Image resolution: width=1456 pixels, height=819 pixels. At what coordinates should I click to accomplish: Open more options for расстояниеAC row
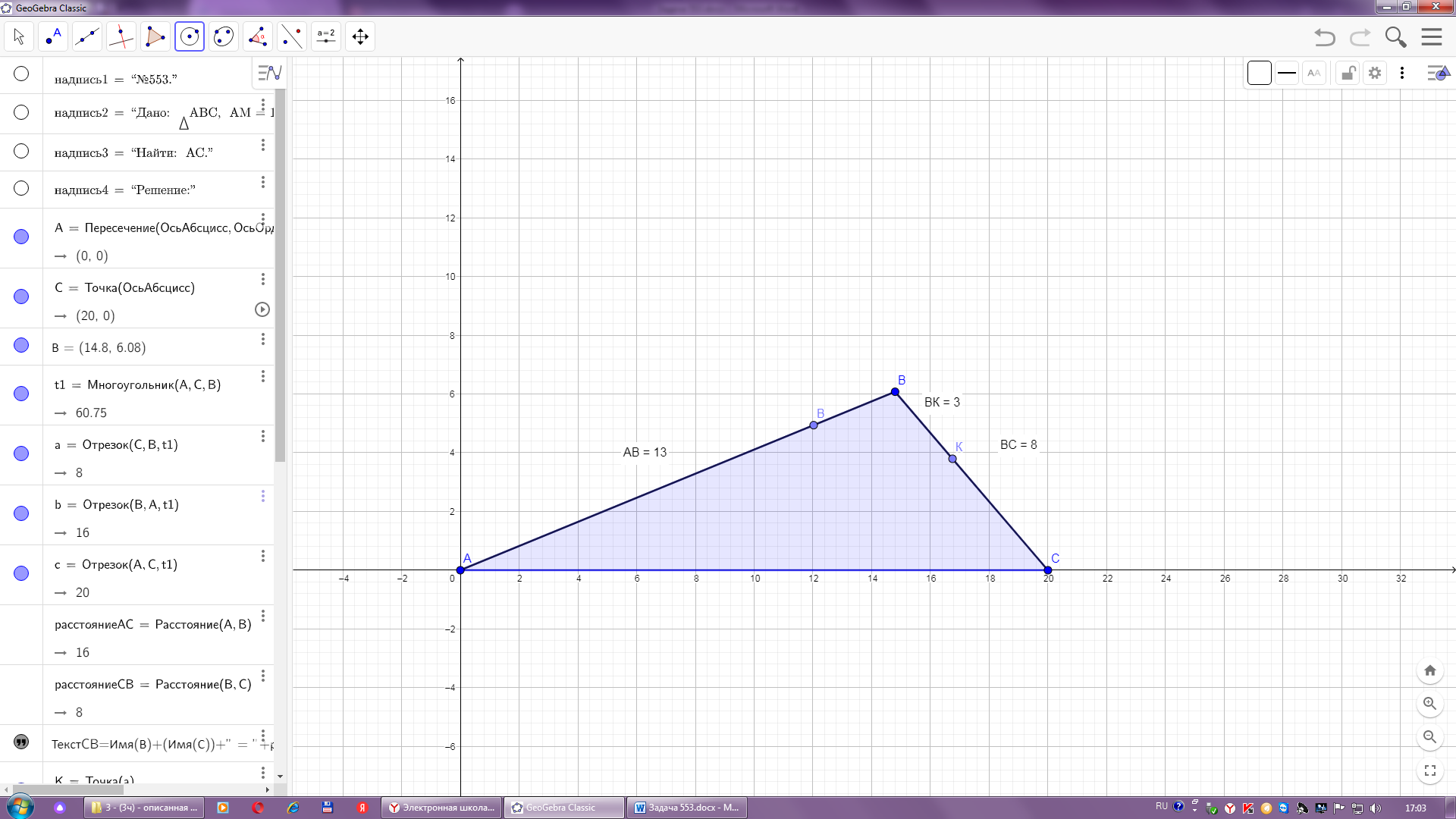click(x=263, y=616)
